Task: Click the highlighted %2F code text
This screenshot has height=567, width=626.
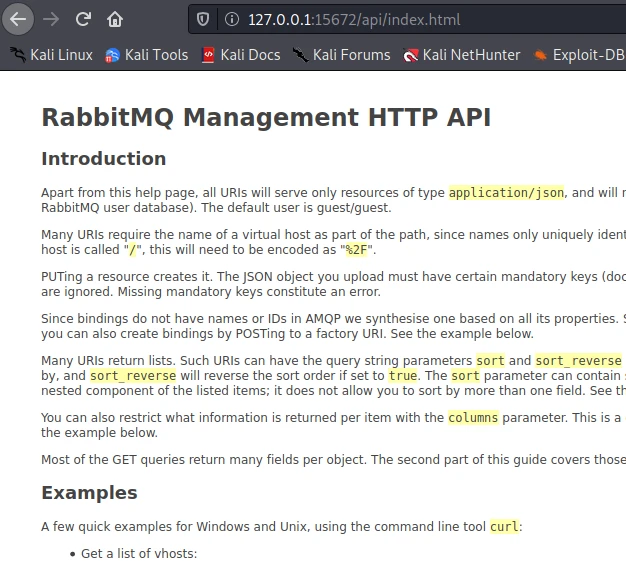Action: tap(356, 250)
